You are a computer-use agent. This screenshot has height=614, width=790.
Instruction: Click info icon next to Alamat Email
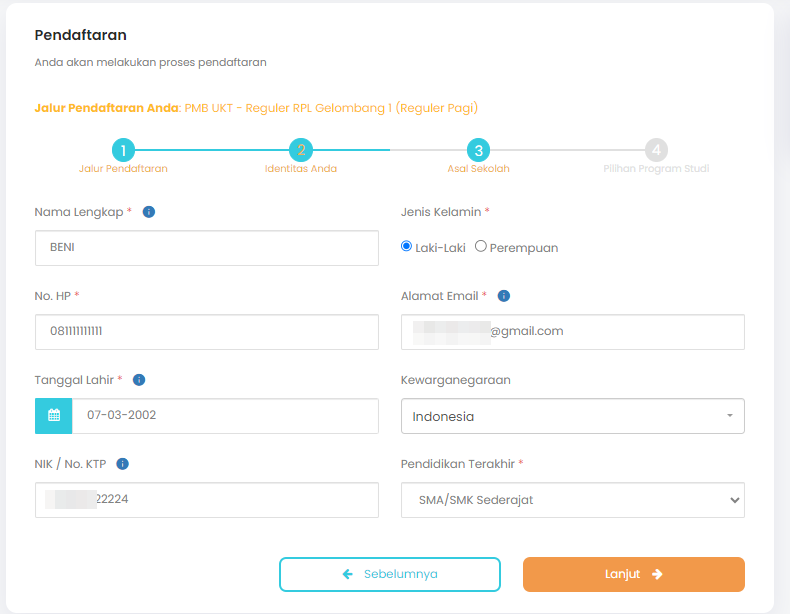click(504, 296)
